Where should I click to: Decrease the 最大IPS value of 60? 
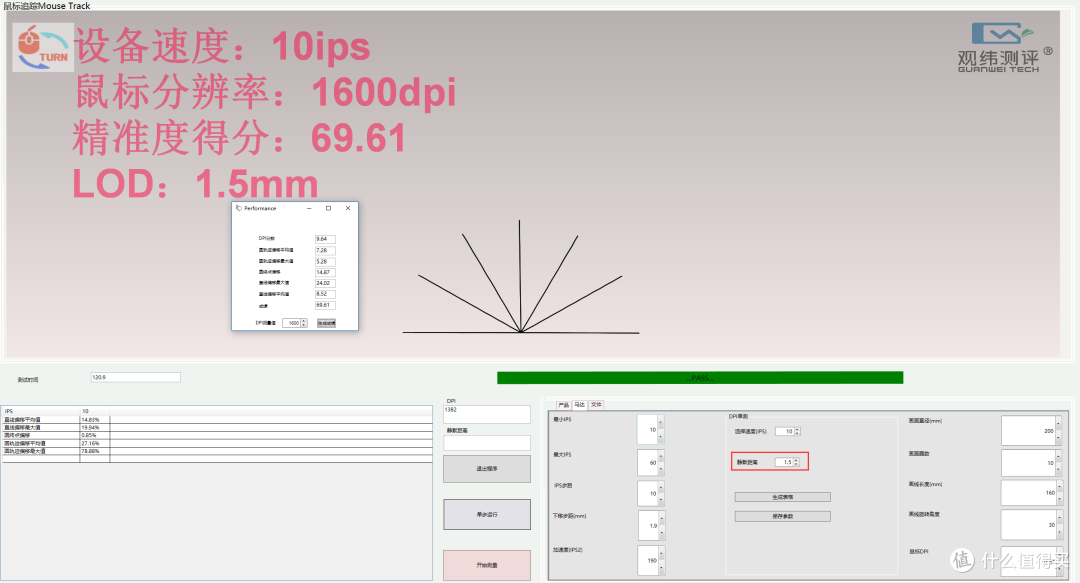click(661, 469)
